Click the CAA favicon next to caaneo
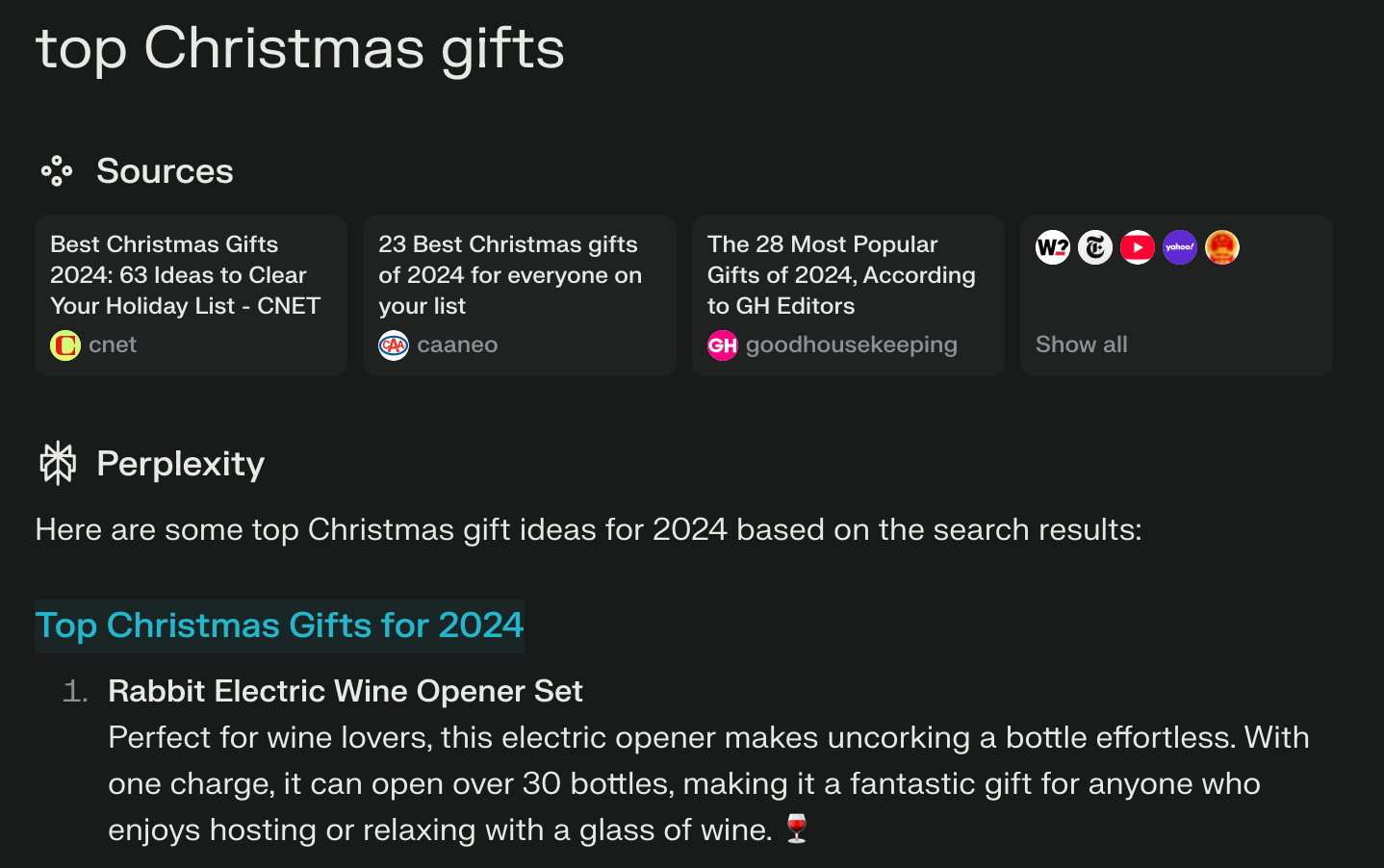The image size is (1384, 868). 394,345
